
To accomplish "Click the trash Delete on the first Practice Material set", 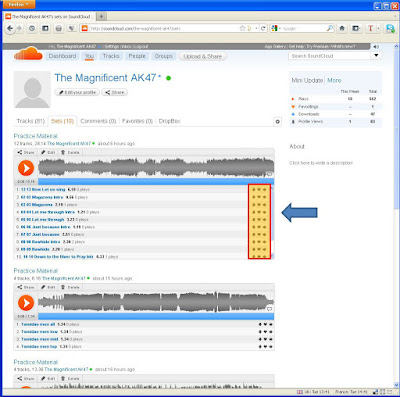I will pyautogui.click(x=70, y=152).
